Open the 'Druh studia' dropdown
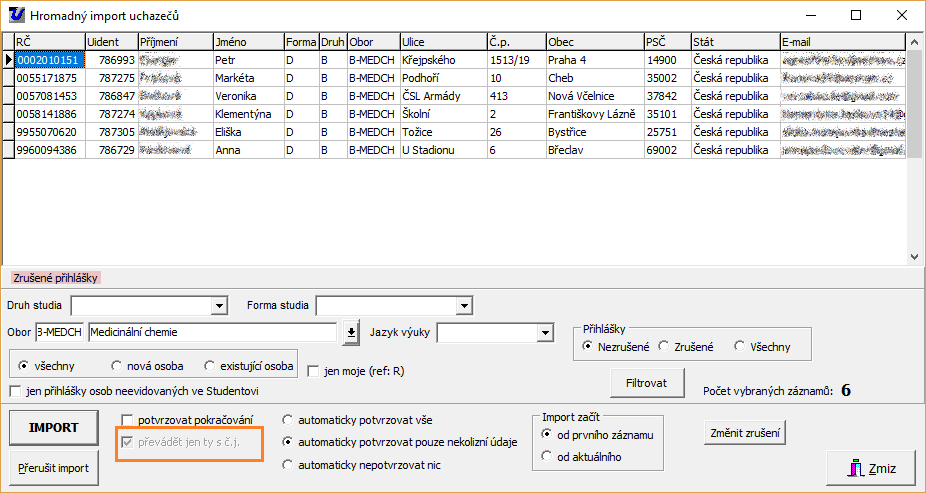 point(220,306)
